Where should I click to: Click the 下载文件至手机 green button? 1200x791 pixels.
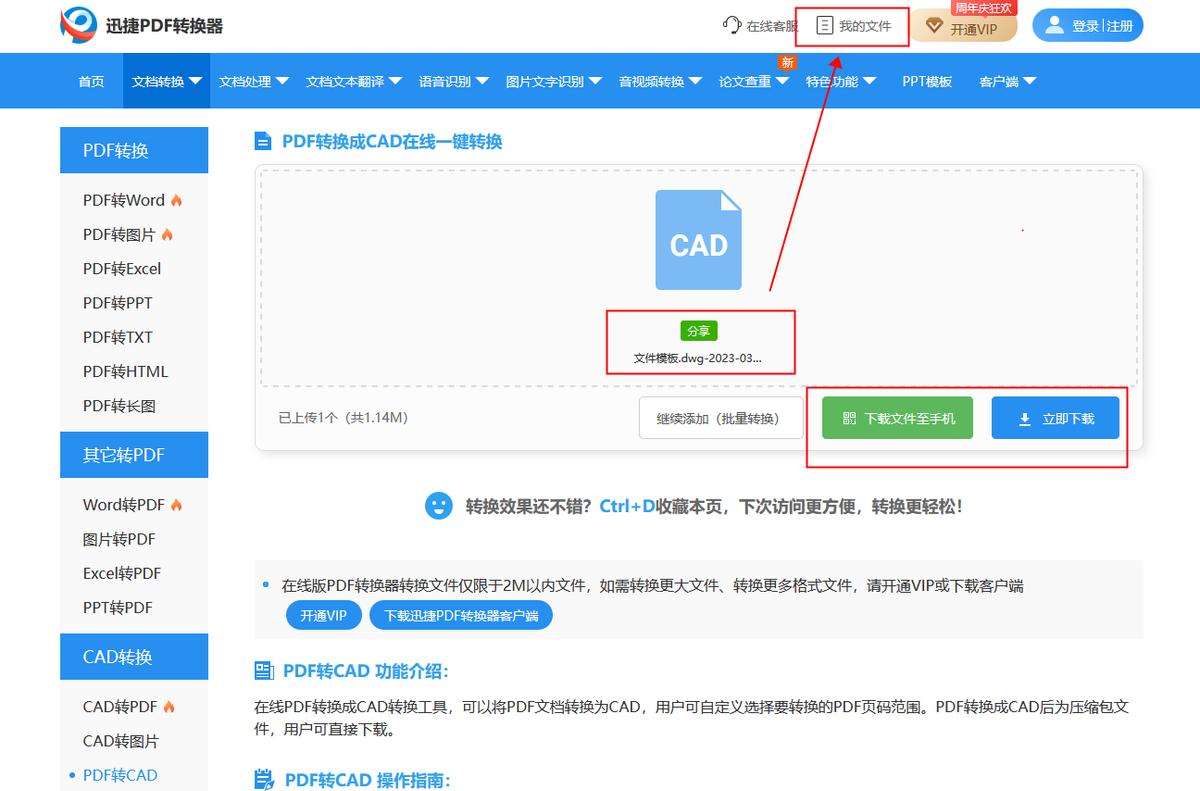pos(895,418)
